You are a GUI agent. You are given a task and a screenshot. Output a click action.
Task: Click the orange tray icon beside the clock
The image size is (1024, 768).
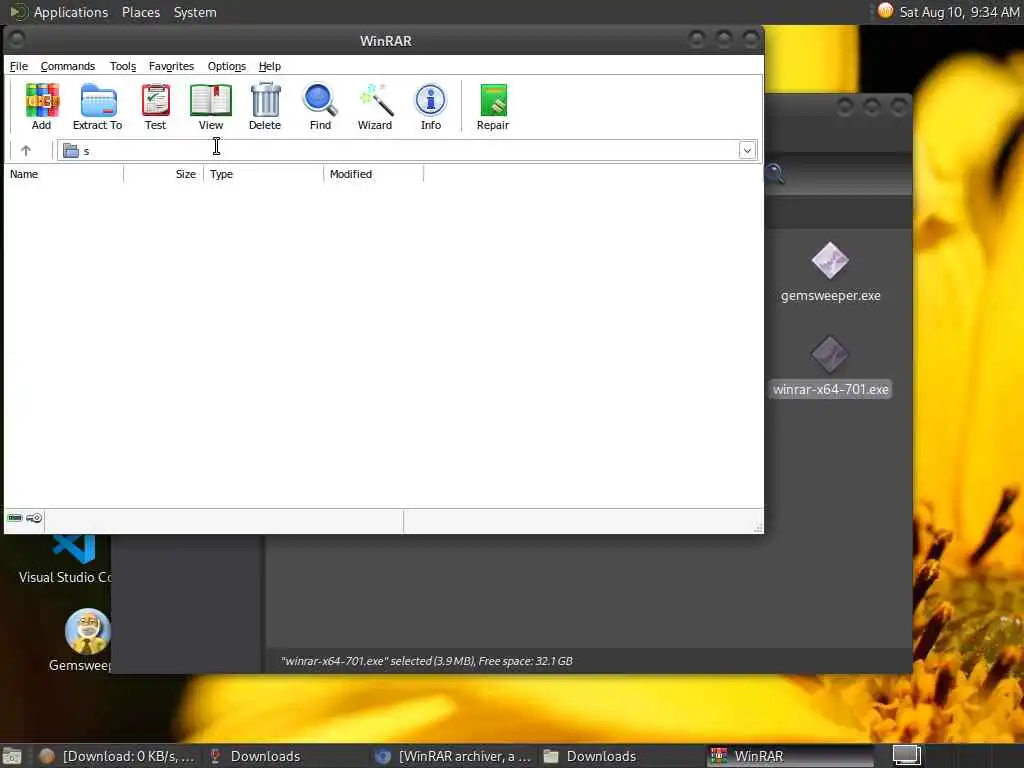(x=885, y=11)
